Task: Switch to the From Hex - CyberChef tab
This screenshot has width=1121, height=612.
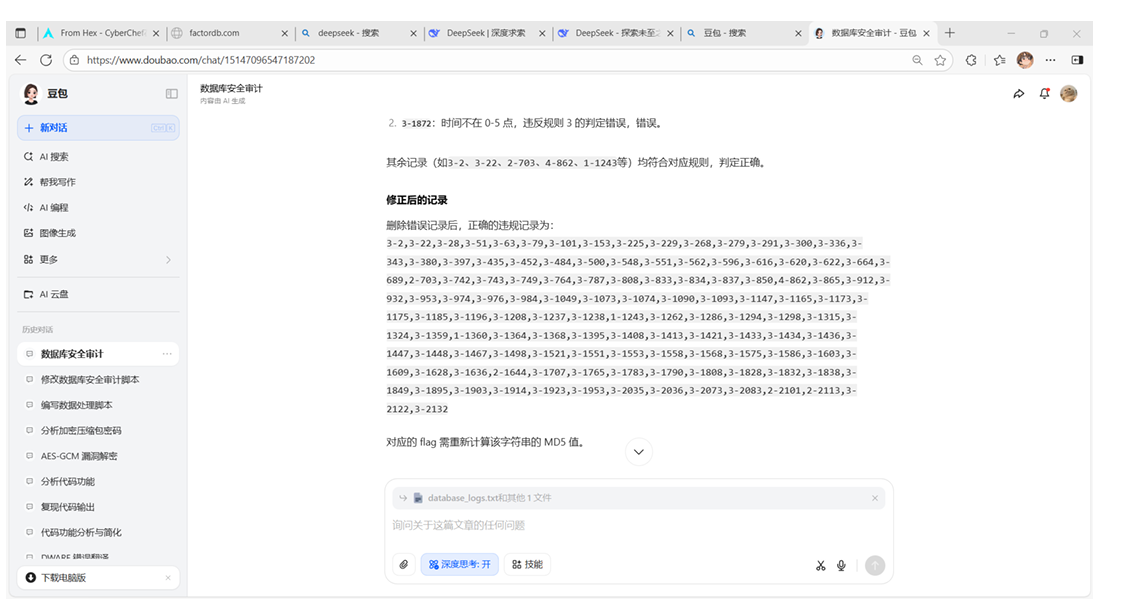Action: pyautogui.click(x=100, y=33)
